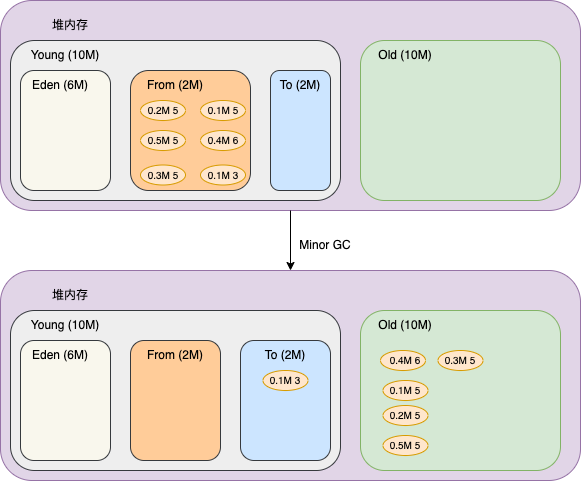Viewport: 581px width, 481px height.
Task: Click the upper Young (10M) label
Action: click(65, 55)
